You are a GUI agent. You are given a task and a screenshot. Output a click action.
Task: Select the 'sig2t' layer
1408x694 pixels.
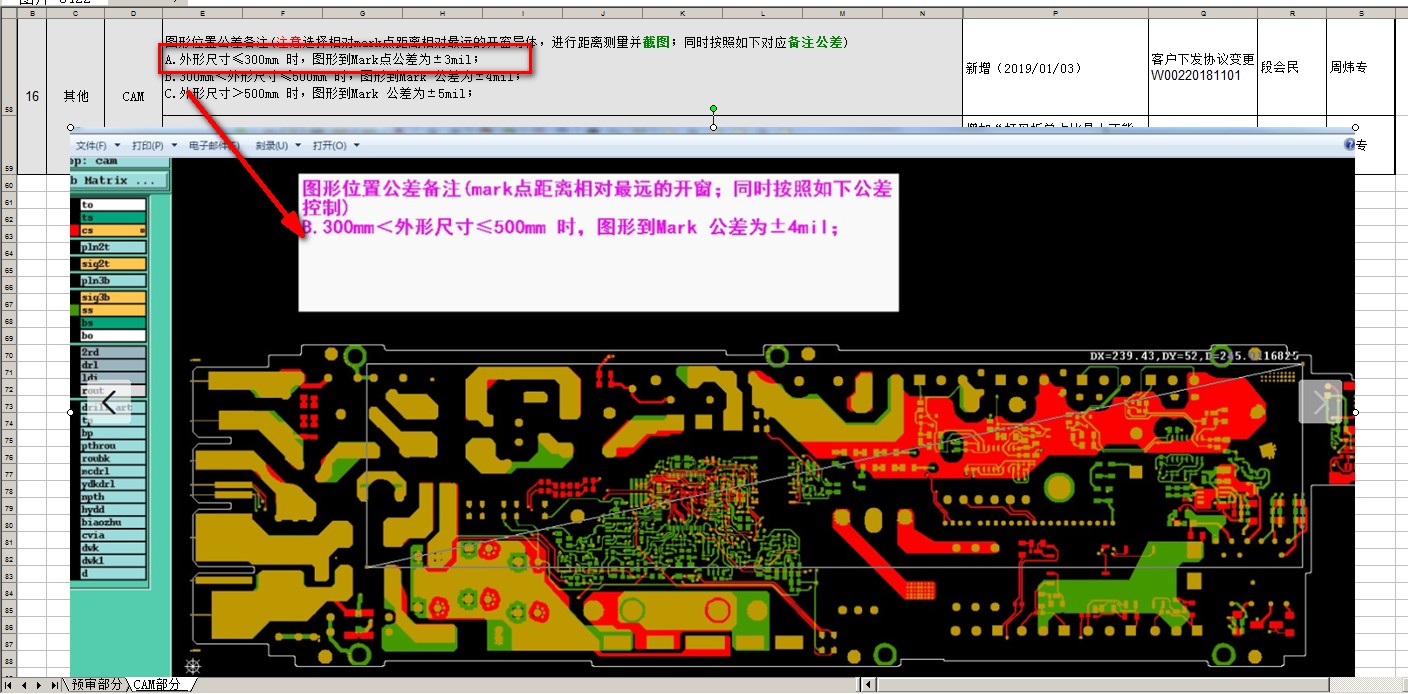click(113, 264)
